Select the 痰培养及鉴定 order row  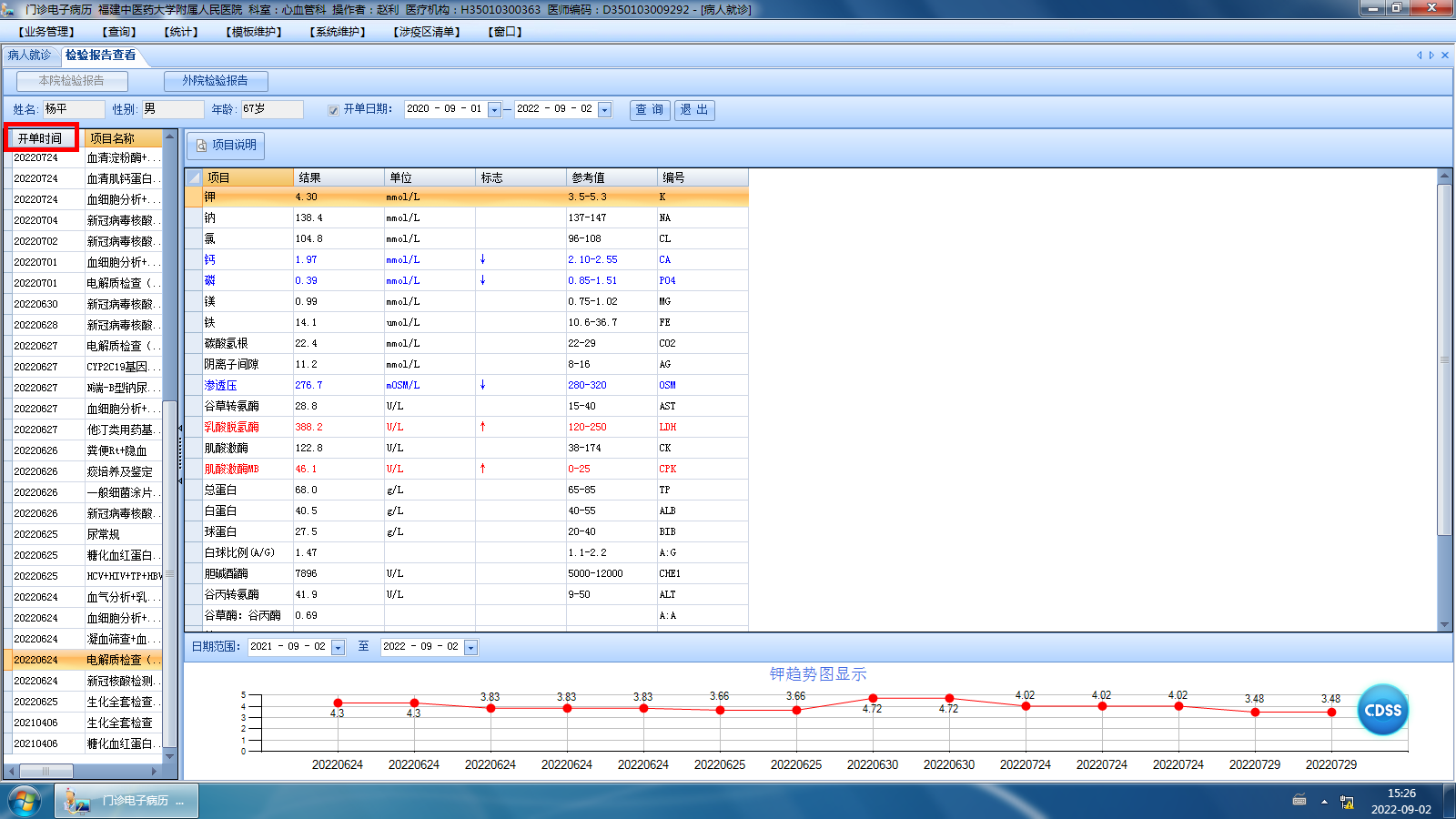point(84,472)
